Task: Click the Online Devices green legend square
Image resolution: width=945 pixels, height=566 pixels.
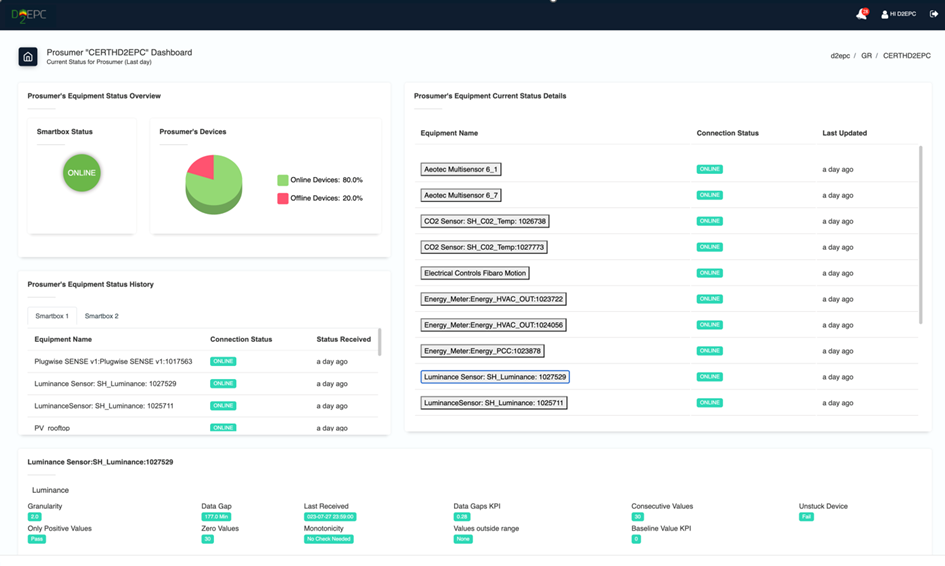Action: click(283, 180)
